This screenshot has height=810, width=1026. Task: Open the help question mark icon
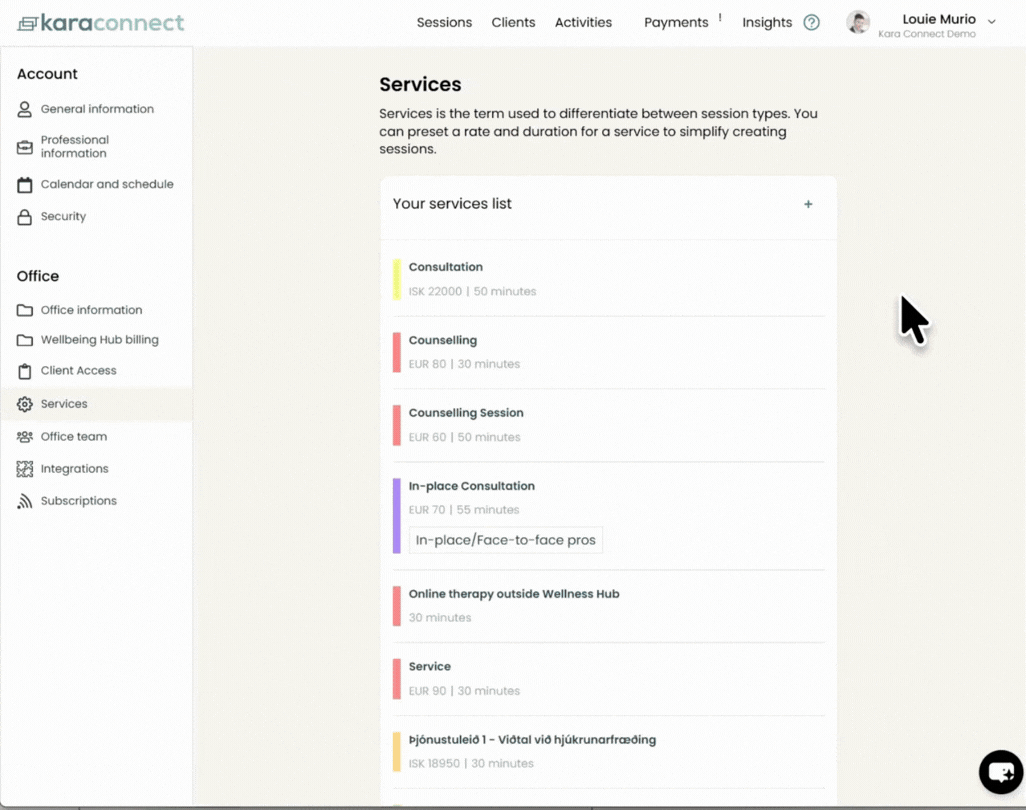[811, 22]
